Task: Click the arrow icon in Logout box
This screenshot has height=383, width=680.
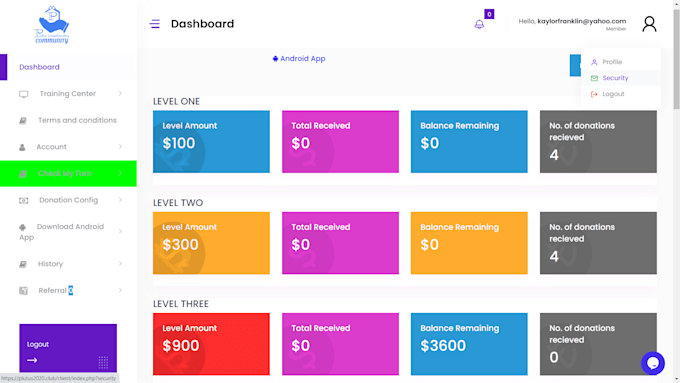Action: click(32, 360)
